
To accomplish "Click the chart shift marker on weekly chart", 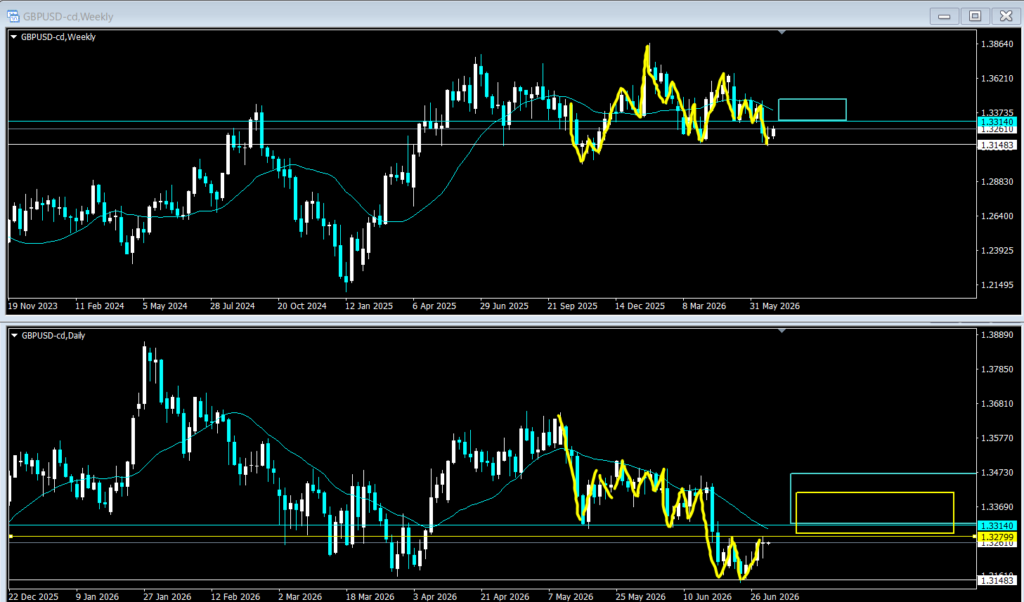I will 782,31.
